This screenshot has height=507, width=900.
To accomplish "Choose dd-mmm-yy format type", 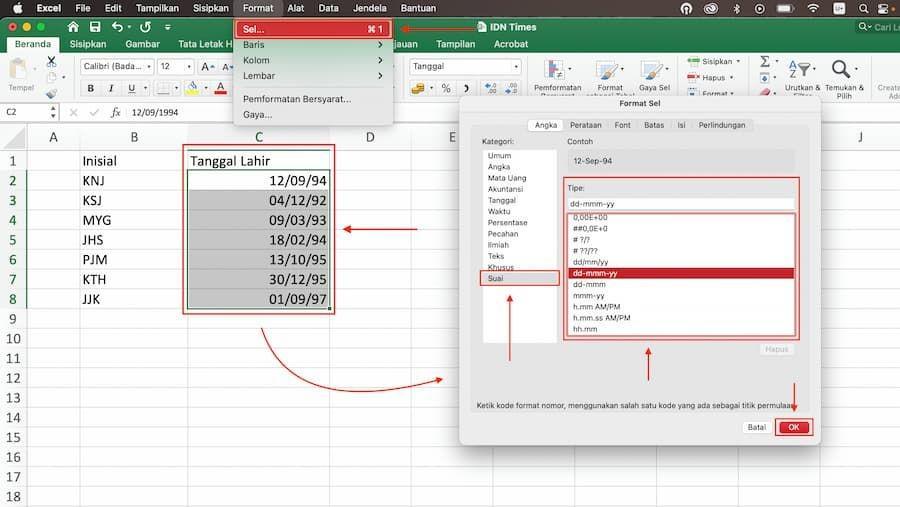I will pyautogui.click(x=681, y=273).
